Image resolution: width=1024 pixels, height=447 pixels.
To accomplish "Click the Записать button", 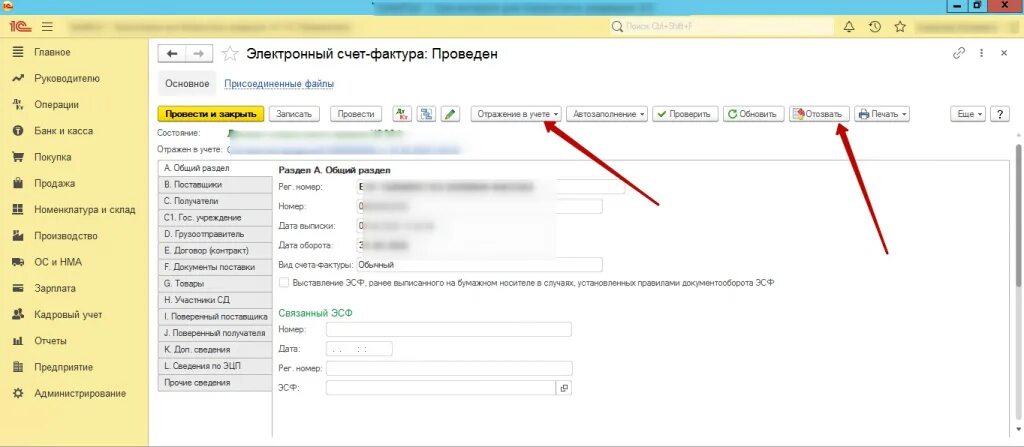I will [x=294, y=114].
